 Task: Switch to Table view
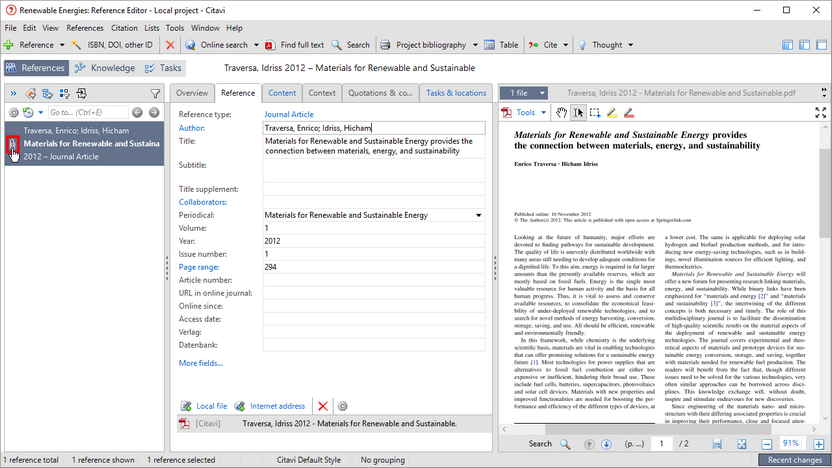pos(501,45)
